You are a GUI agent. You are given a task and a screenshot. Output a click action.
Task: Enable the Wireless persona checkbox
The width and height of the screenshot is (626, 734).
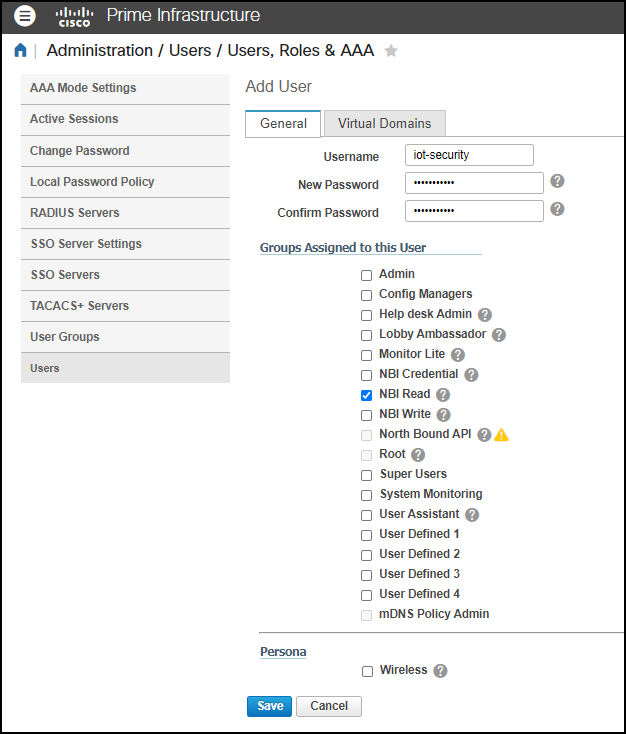[x=368, y=671]
